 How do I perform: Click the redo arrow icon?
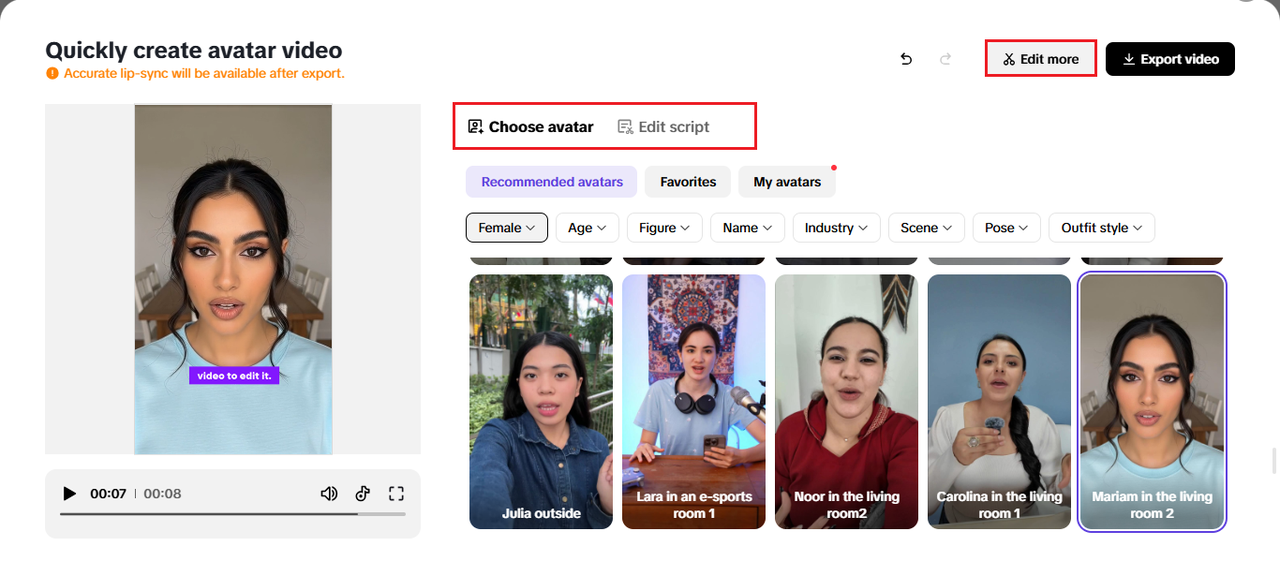(x=945, y=59)
